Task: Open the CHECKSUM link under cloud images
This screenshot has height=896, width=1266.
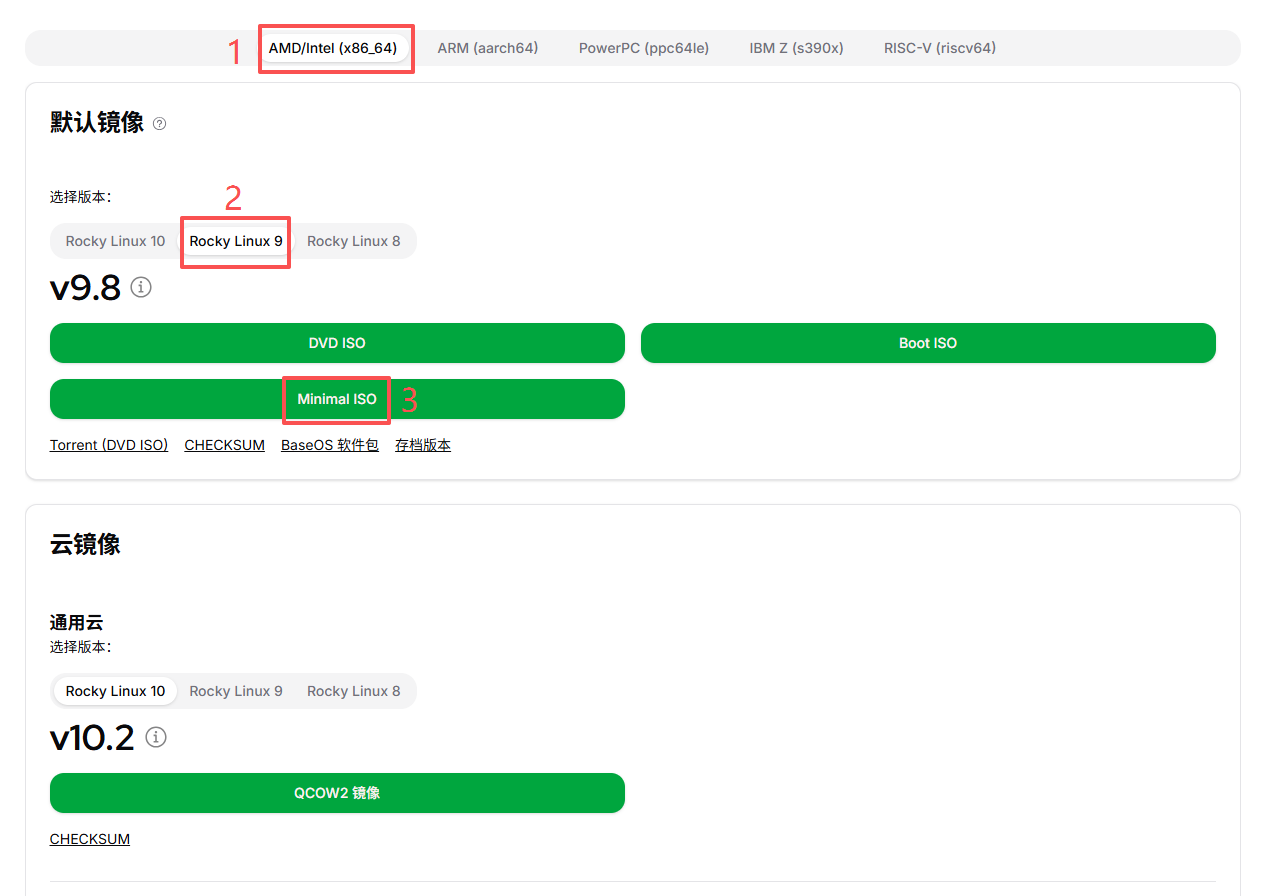Action: pos(90,839)
